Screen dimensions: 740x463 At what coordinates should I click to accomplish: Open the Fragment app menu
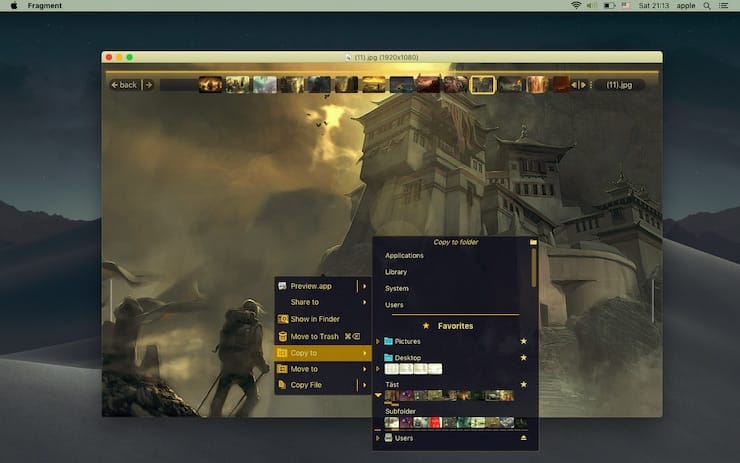[x=44, y=6]
